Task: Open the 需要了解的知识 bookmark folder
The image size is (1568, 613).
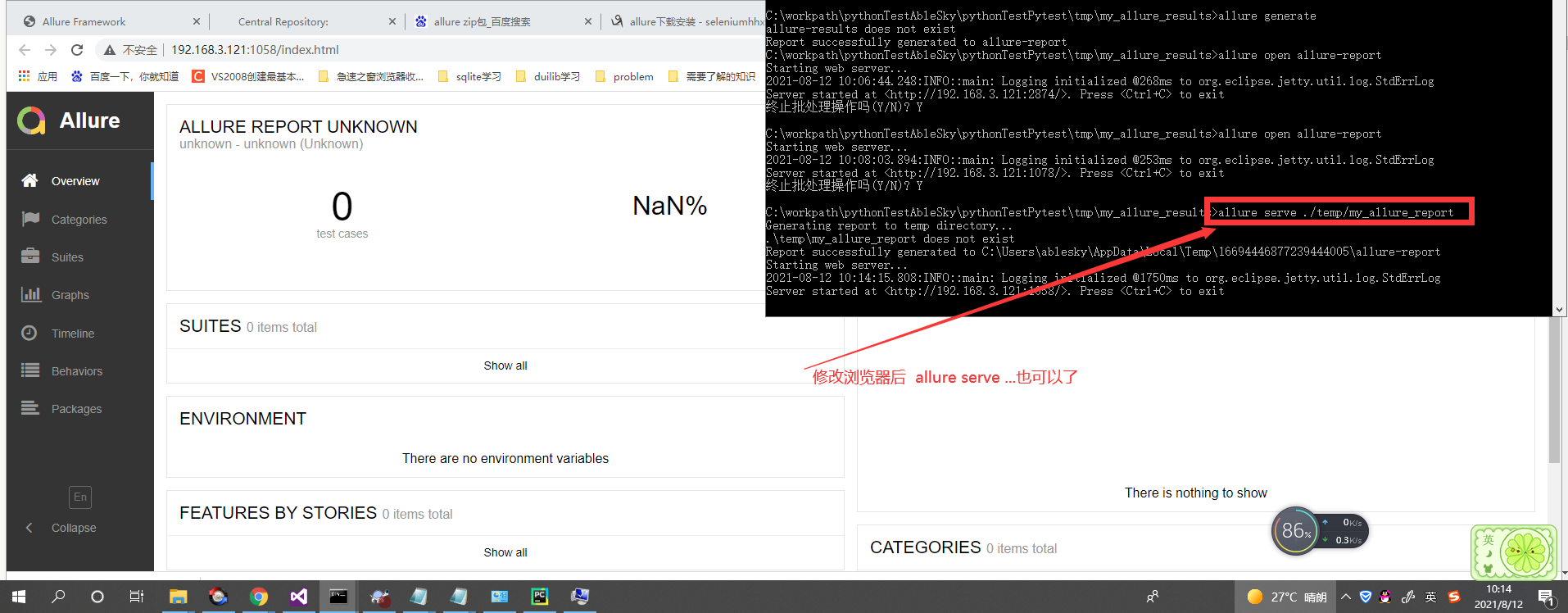Action: click(712, 76)
